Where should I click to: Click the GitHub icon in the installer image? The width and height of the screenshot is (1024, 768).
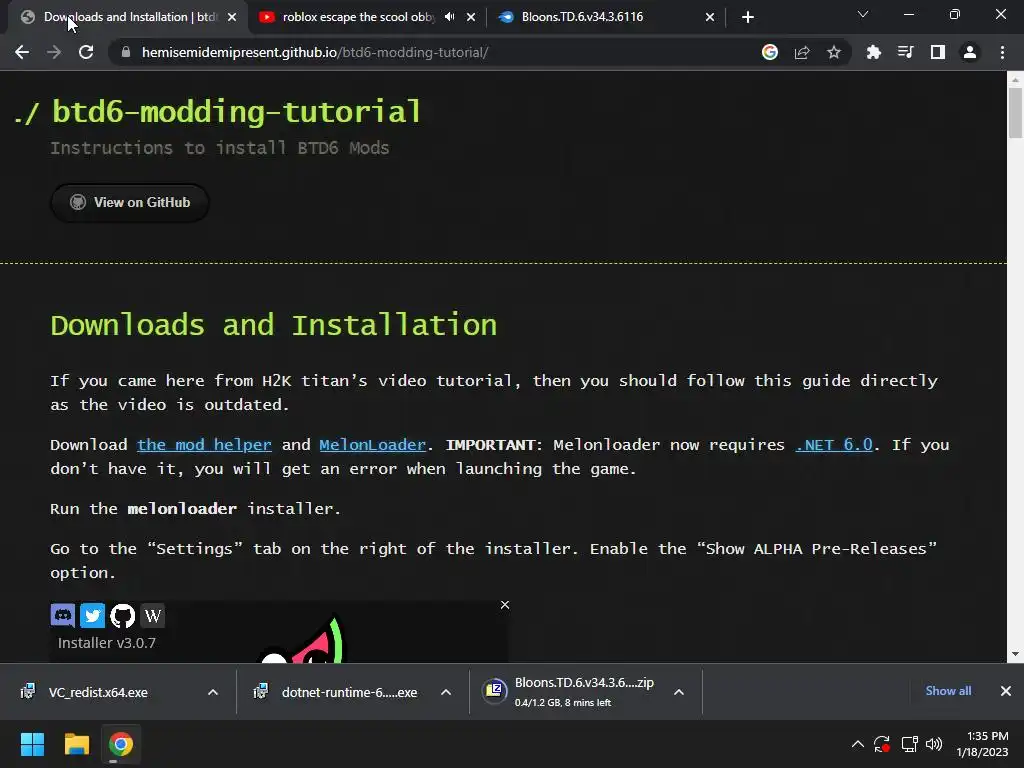click(x=122, y=615)
